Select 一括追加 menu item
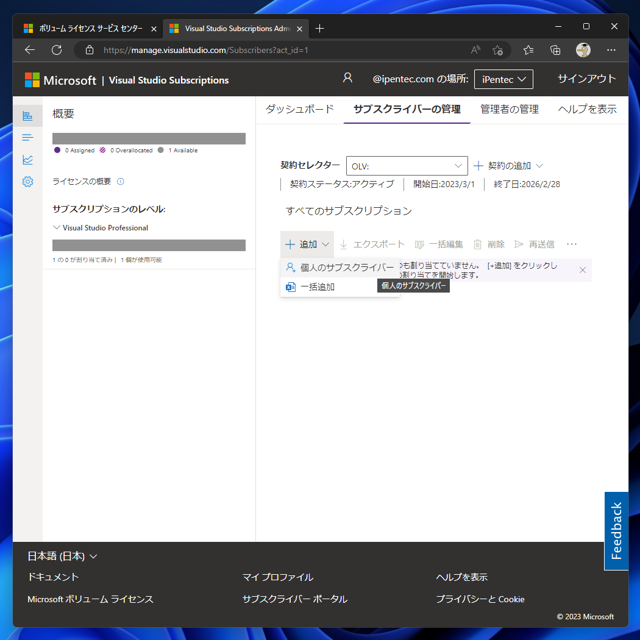Viewport: 640px width, 640px height. pos(340,287)
